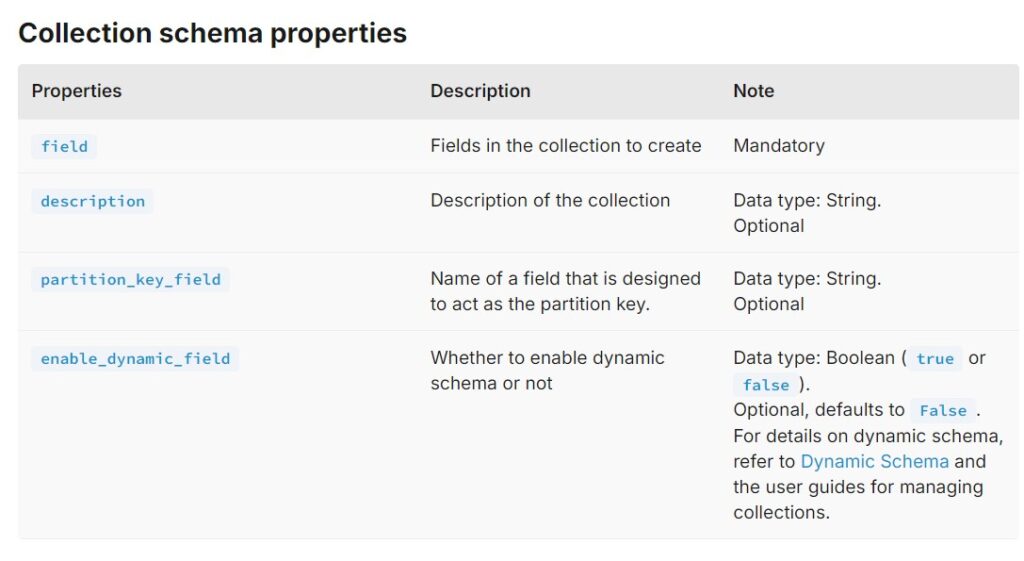The image size is (1024, 561).
Task: Select the enable_dynamic_field code tag
Action: point(135,358)
